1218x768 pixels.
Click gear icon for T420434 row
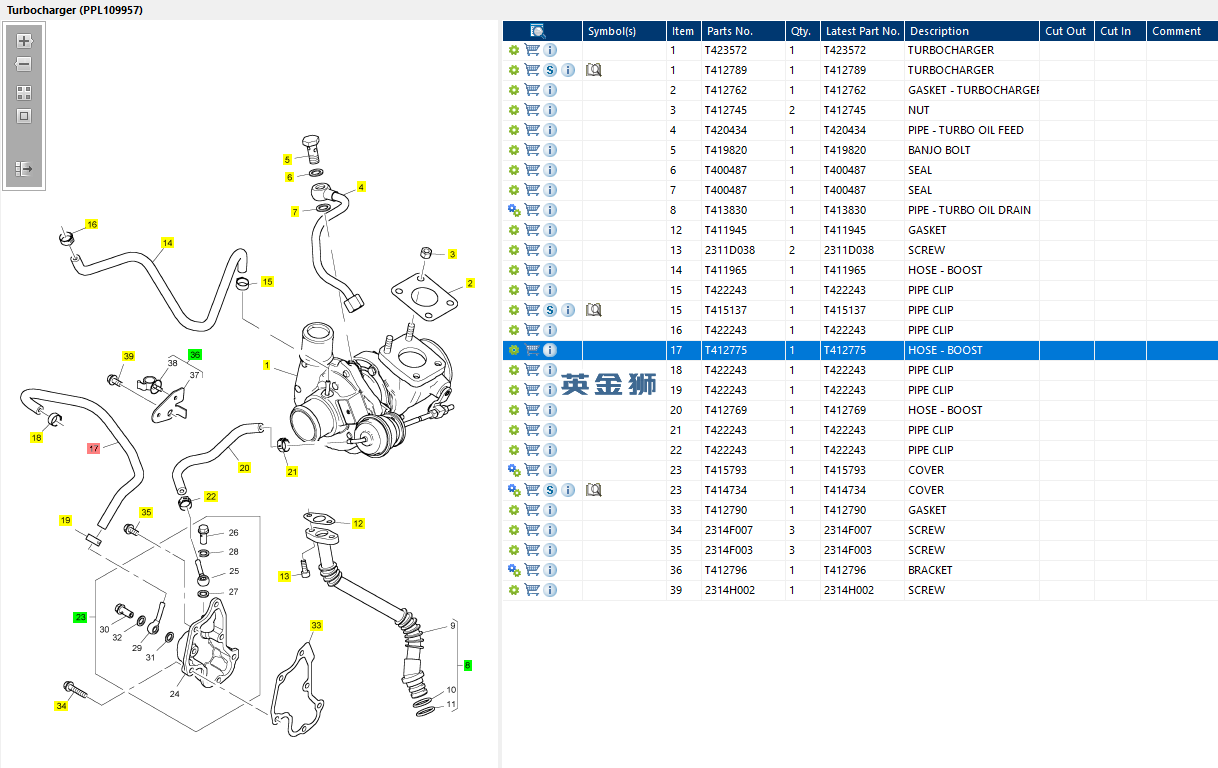pos(514,130)
